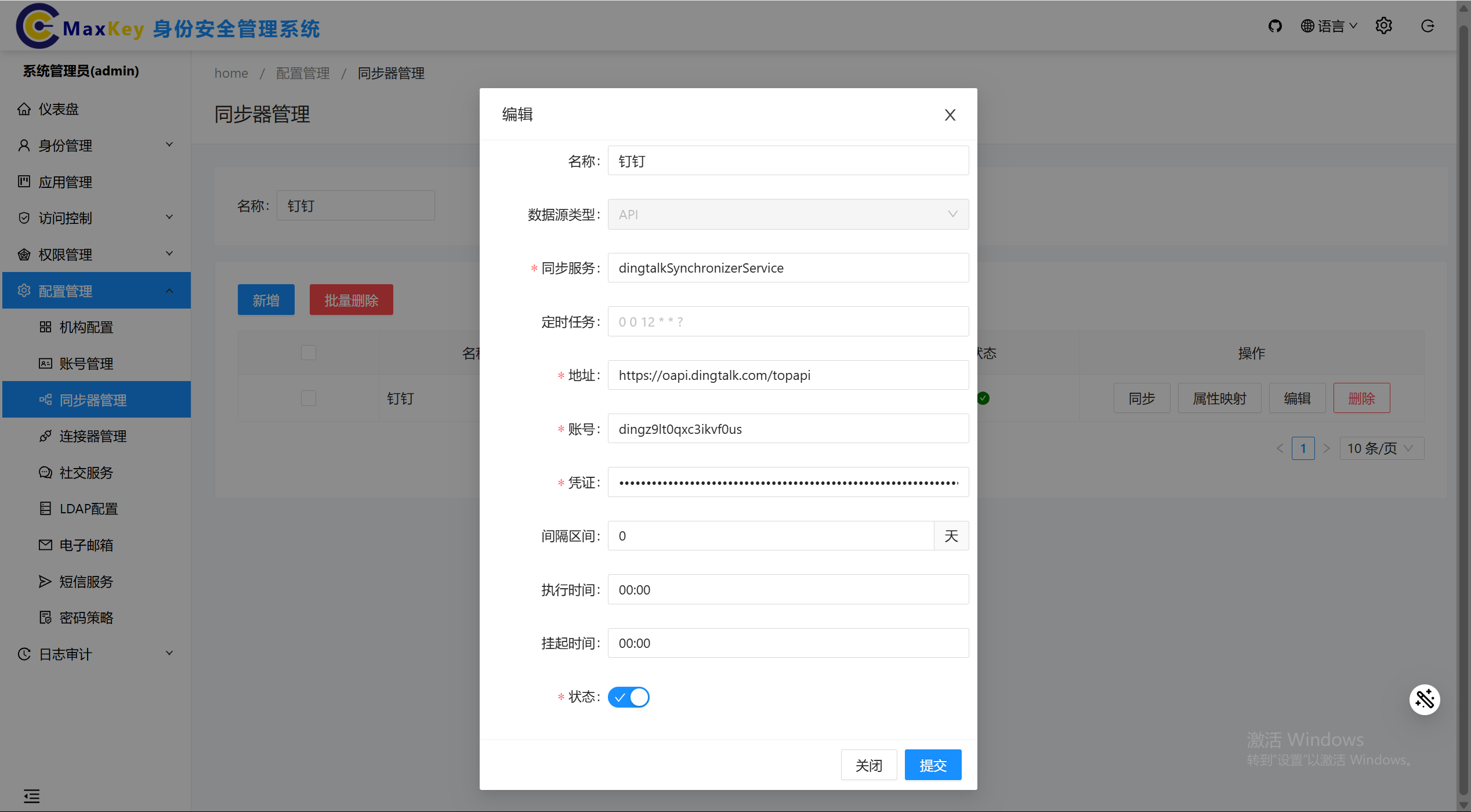The width and height of the screenshot is (1471, 812).
Task: Check the checkbox on the 钉钉 row
Action: 308,398
